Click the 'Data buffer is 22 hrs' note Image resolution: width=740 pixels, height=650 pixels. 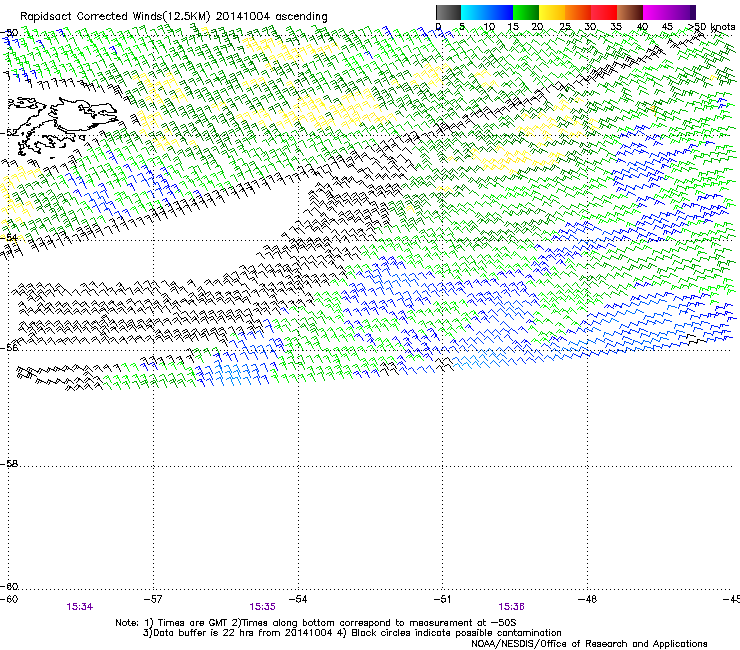tap(238, 633)
